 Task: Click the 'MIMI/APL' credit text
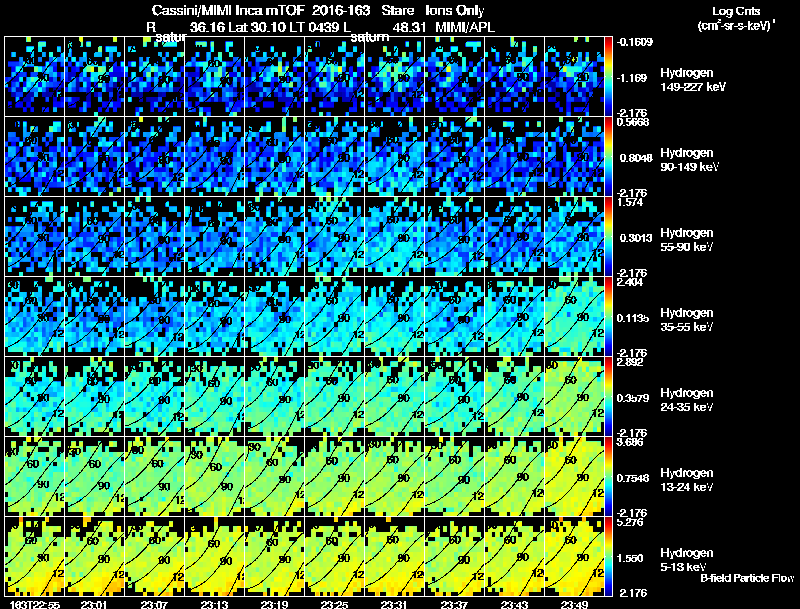(465, 27)
